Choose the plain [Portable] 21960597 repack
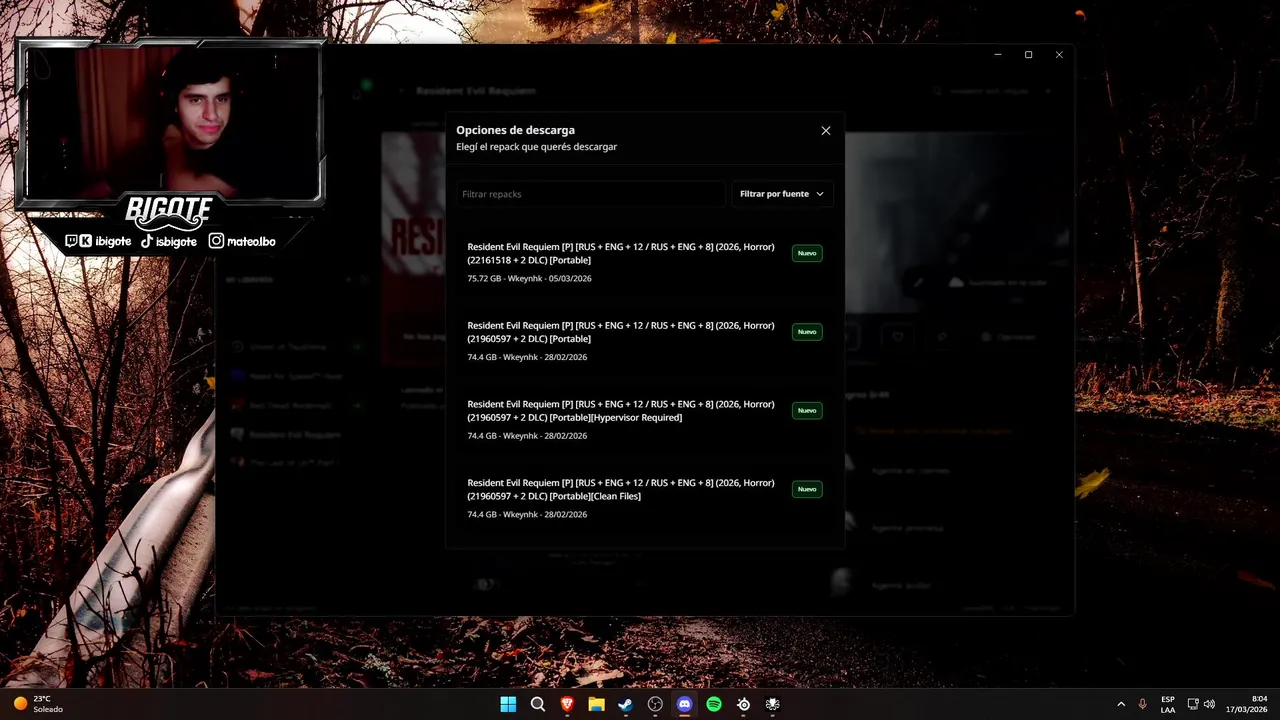 coord(645,341)
